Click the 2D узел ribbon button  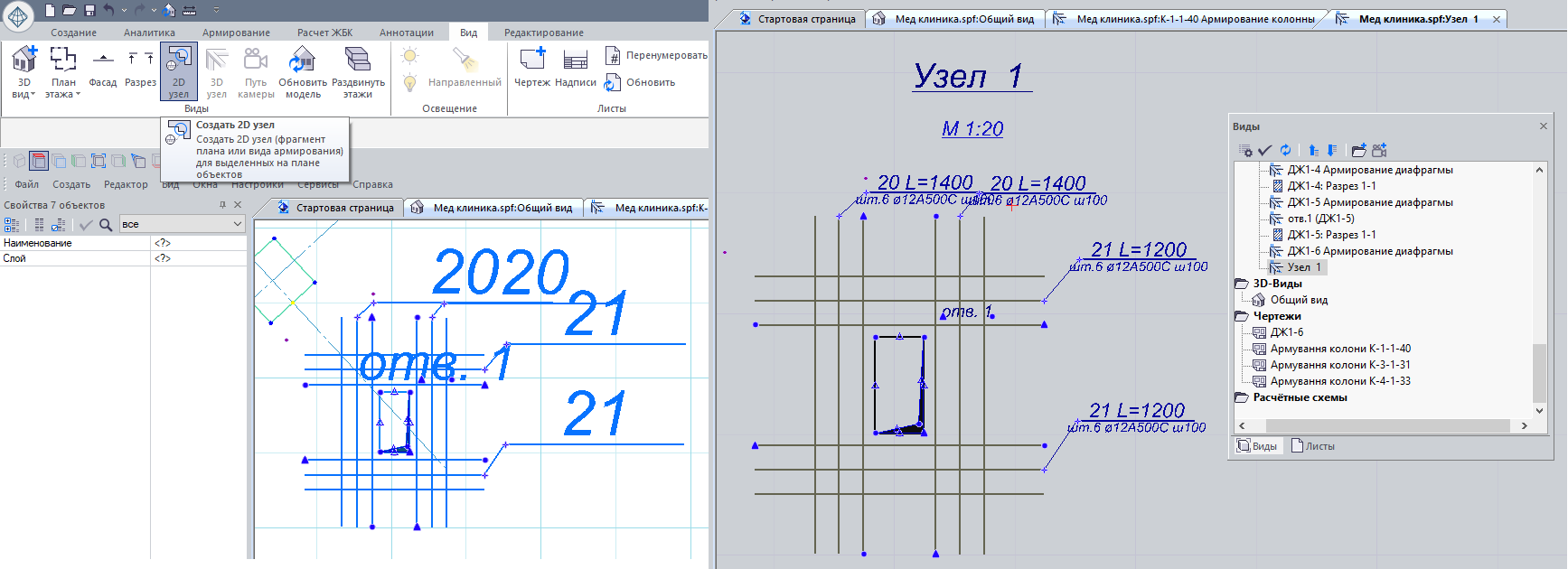click(x=179, y=71)
